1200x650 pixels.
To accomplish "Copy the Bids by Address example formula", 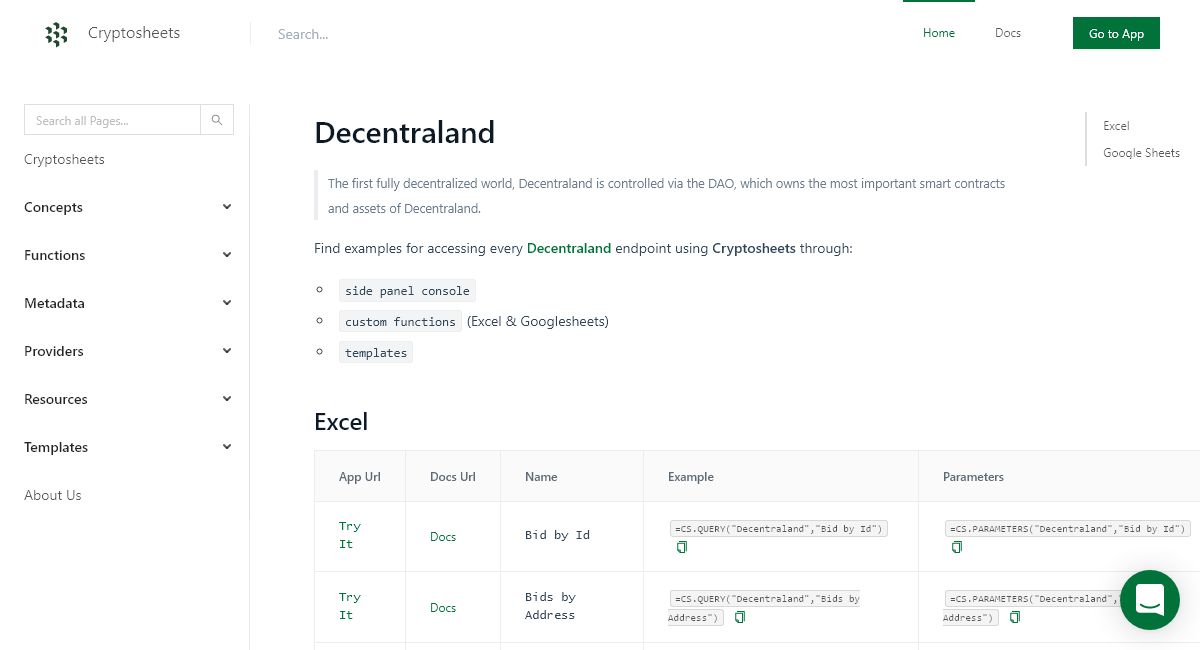I will (x=739, y=617).
